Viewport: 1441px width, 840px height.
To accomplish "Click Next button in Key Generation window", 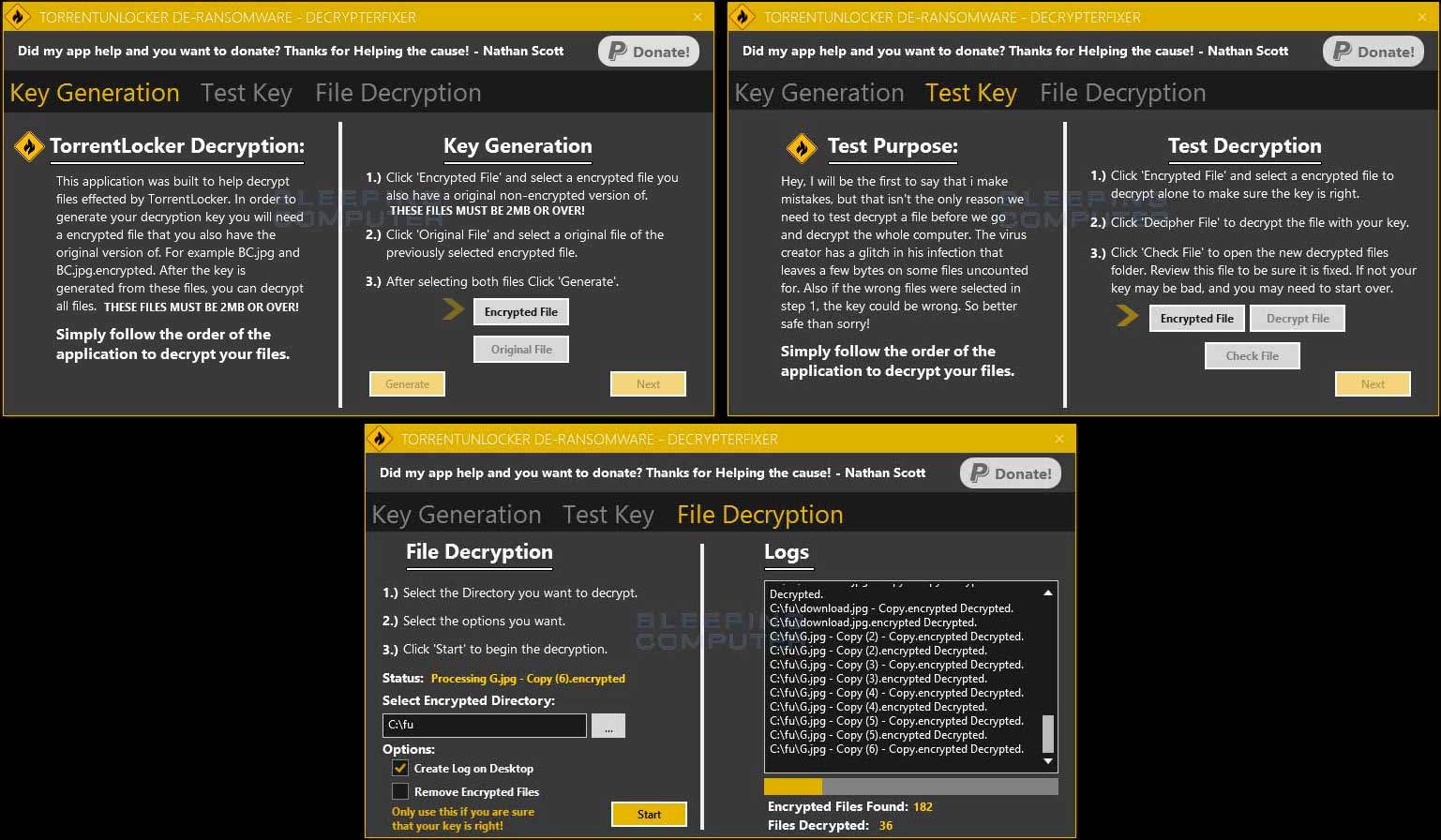I will 648,384.
